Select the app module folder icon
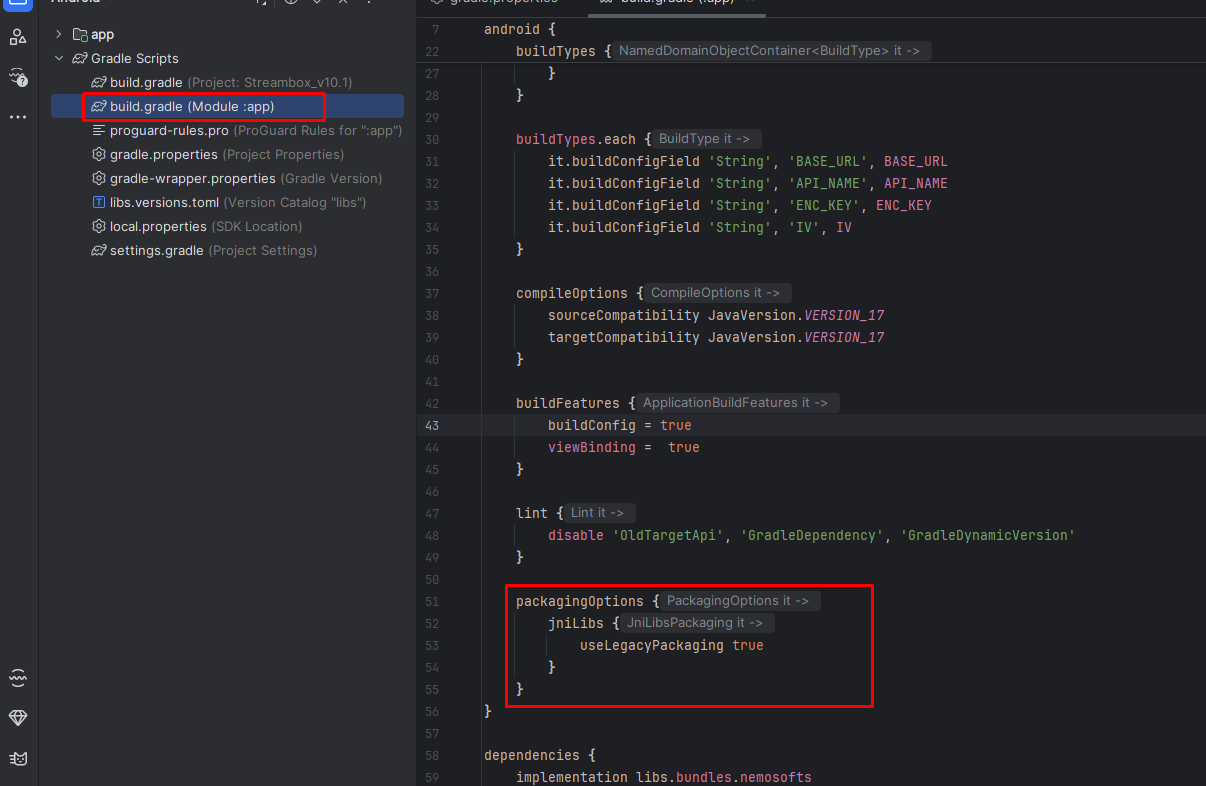This screenshot has height=786, width=1206. (80, 34)
